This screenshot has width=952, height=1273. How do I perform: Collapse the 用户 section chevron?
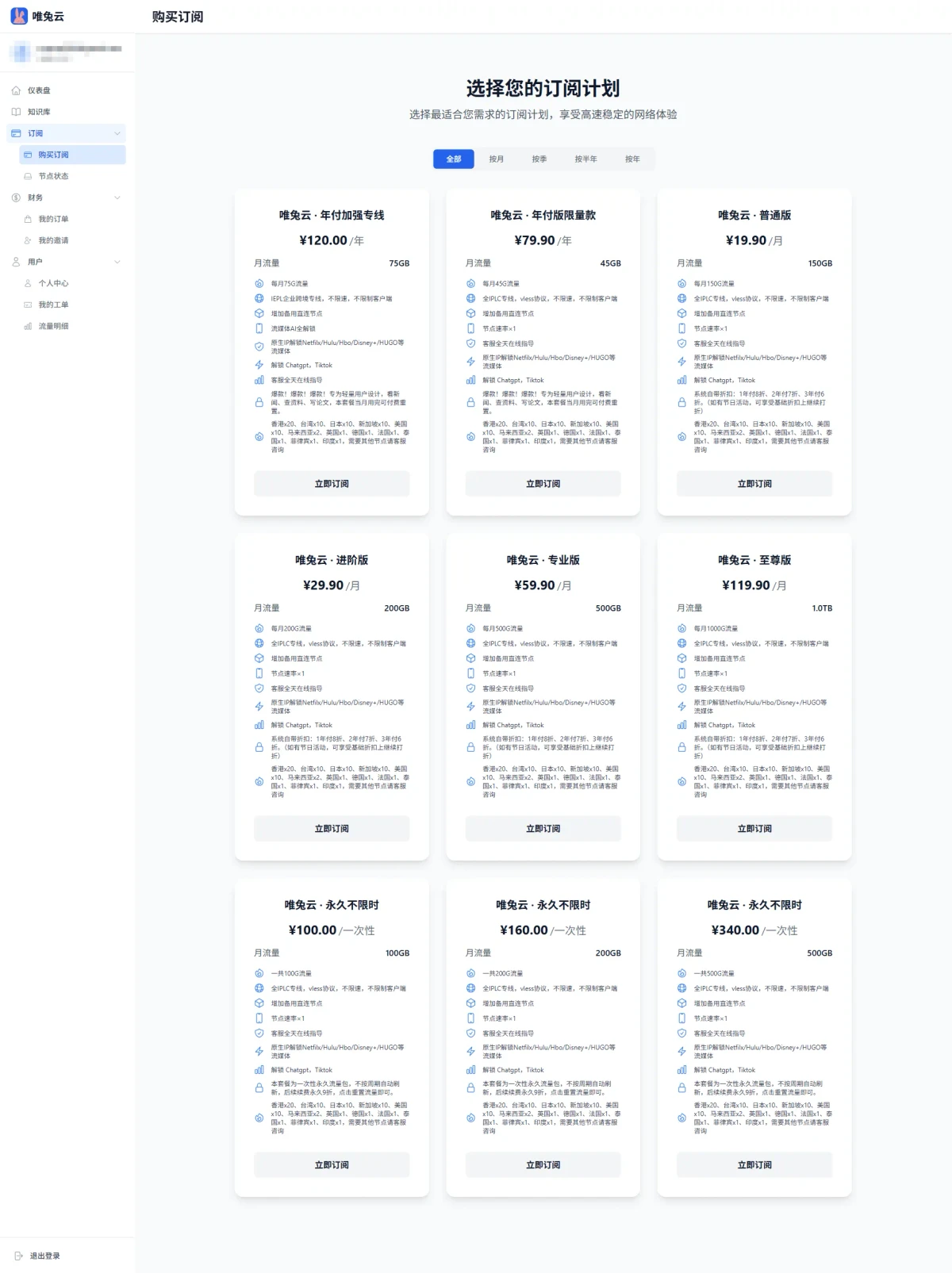[x=117, y=262]
